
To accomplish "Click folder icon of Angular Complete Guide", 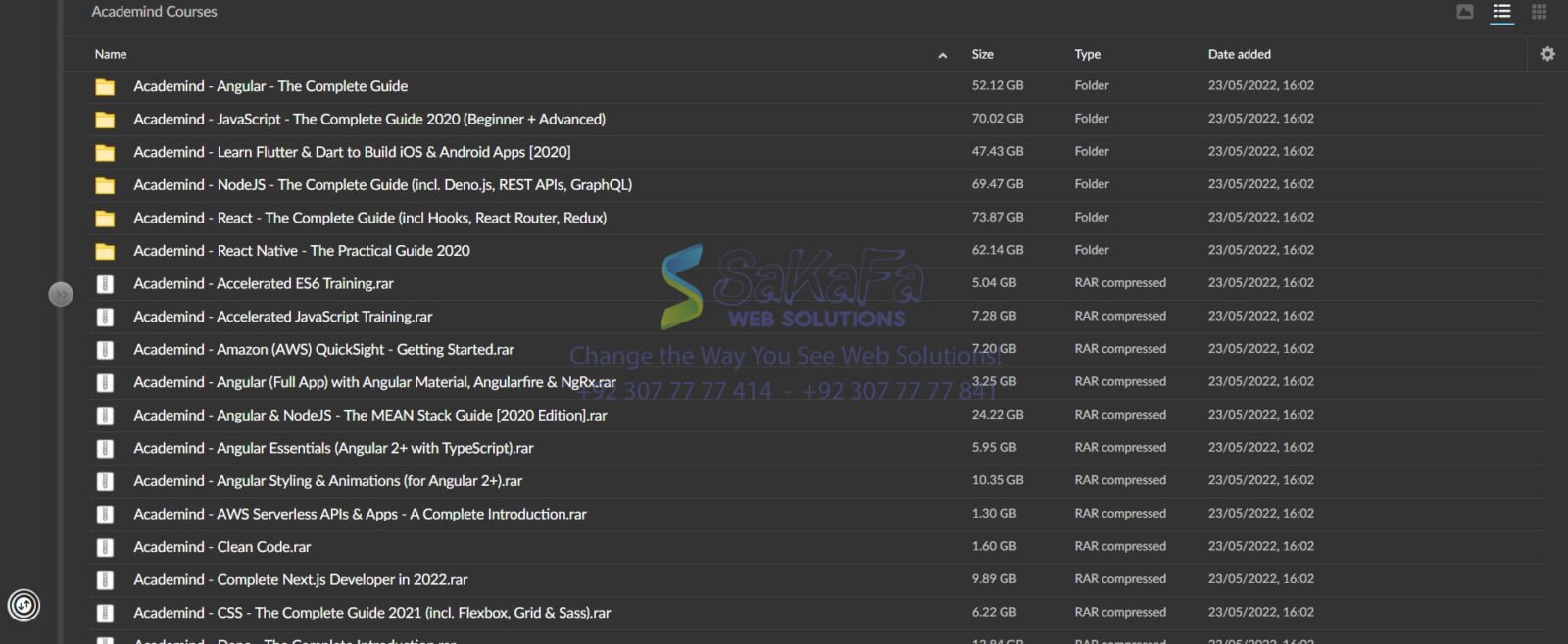I will click(105, 87).
